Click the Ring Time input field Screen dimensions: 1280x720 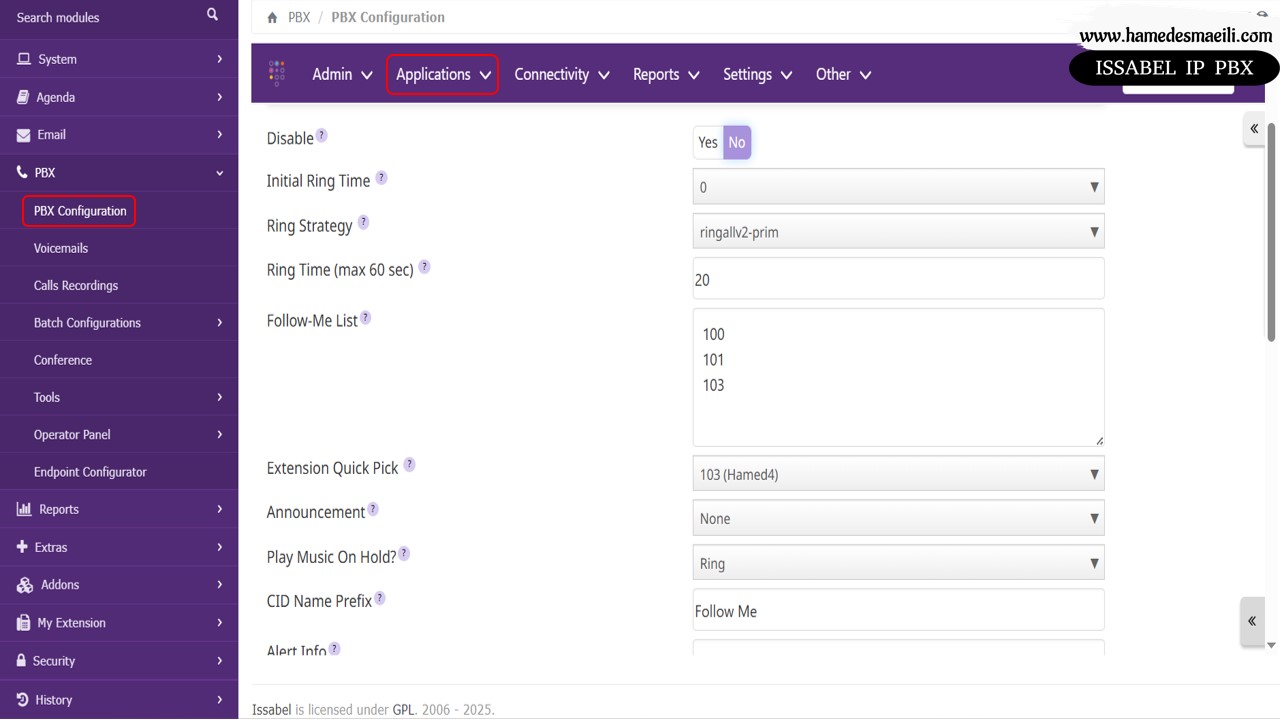897,279
